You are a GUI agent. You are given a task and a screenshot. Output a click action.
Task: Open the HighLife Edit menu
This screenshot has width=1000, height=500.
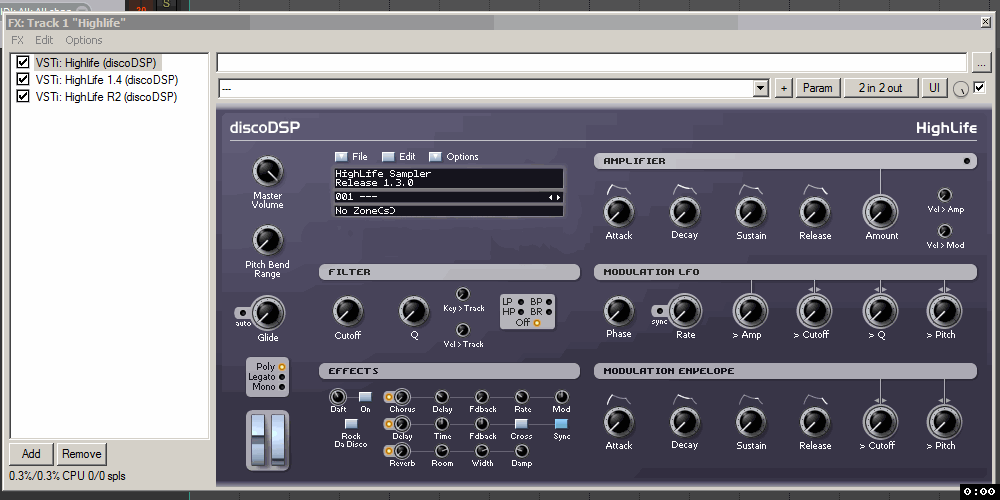388,157
